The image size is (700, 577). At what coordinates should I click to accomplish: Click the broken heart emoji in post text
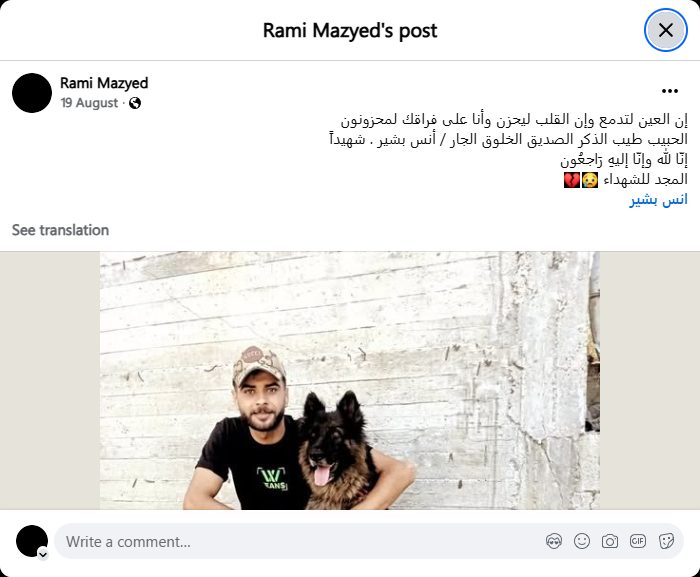pyautogui.click(x=571, y=180)
